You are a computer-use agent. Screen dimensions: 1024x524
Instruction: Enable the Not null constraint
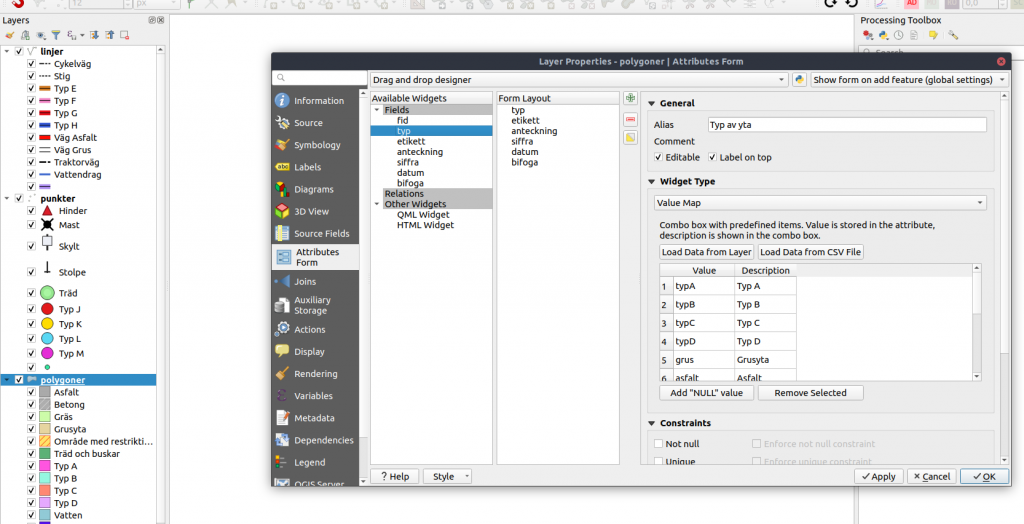click(x=658, y=444)
